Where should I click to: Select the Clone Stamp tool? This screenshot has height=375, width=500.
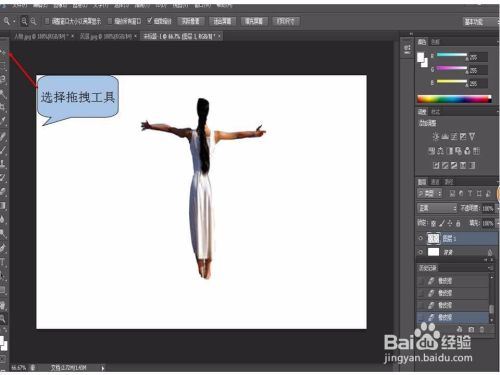(3, 163)
